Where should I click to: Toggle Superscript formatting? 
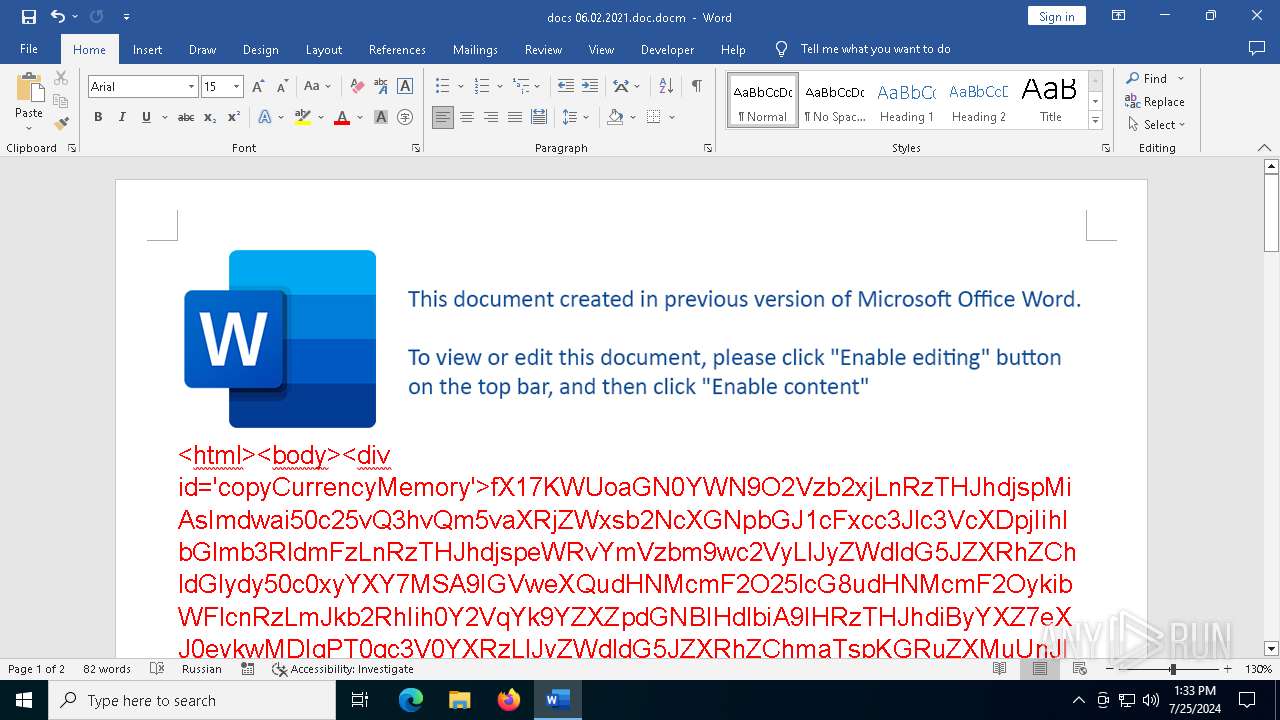coord(234,117)
